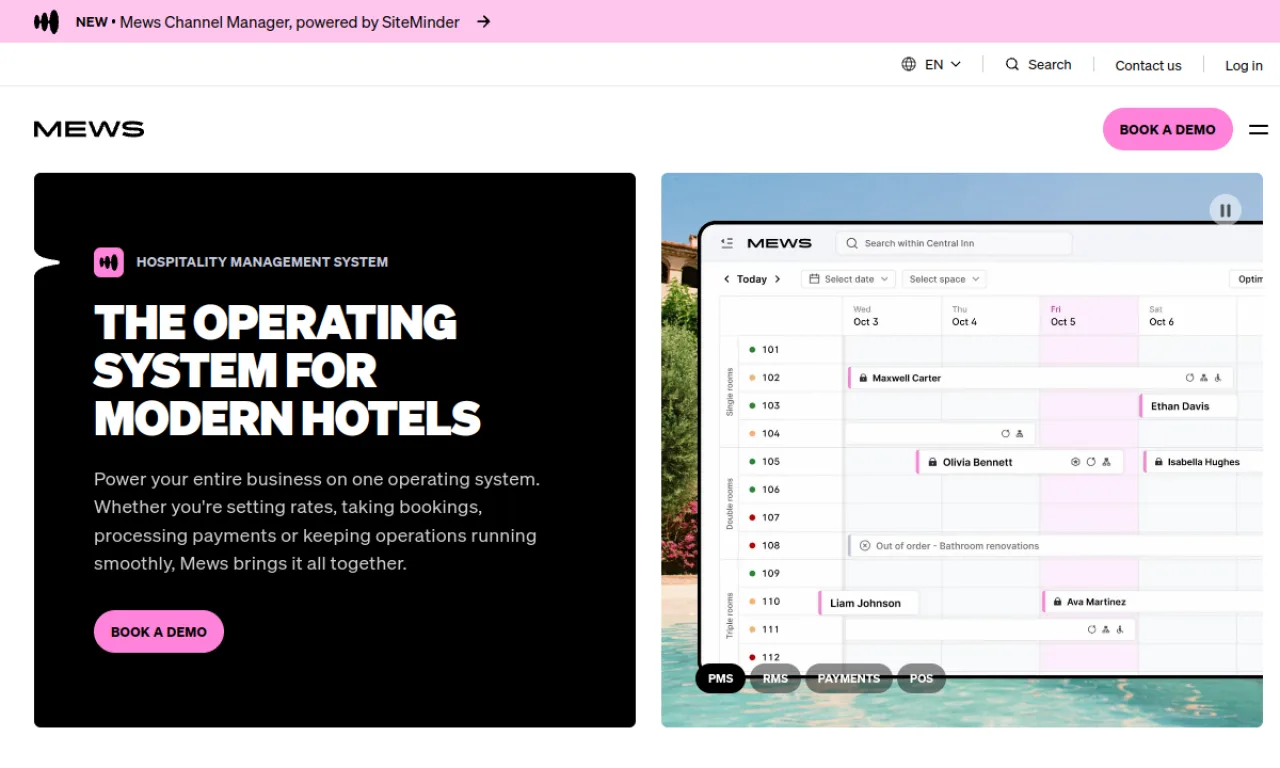Click the Maxwell Carter reservation
This screenshot has height=768, width=1280.
coord(1040,378)
